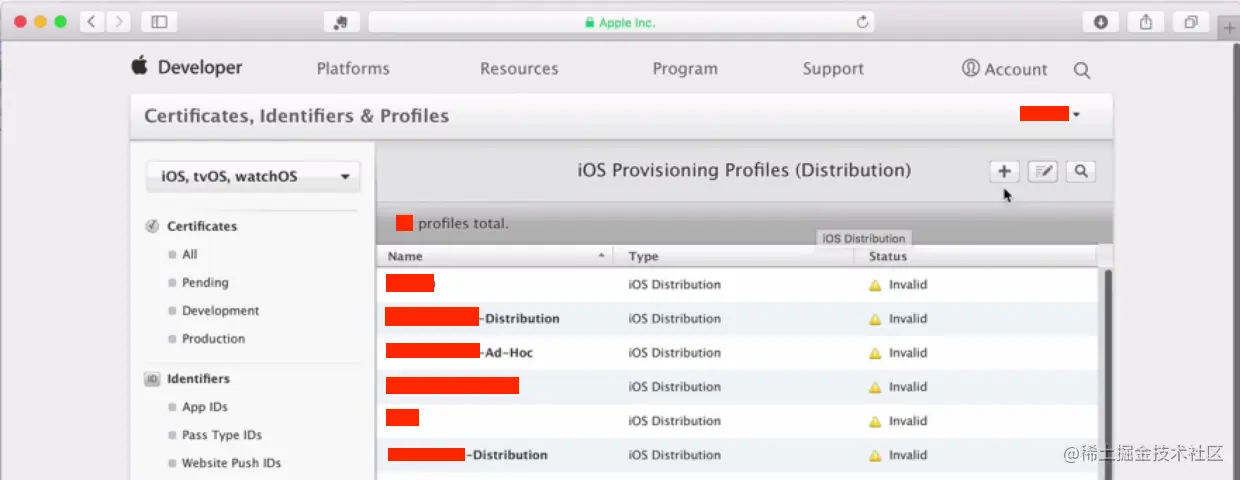Image resolution: width=1240 pixels, height=480 pixels.
Task: Click the Share button in Safari
Action: [x=1146, y=22]
